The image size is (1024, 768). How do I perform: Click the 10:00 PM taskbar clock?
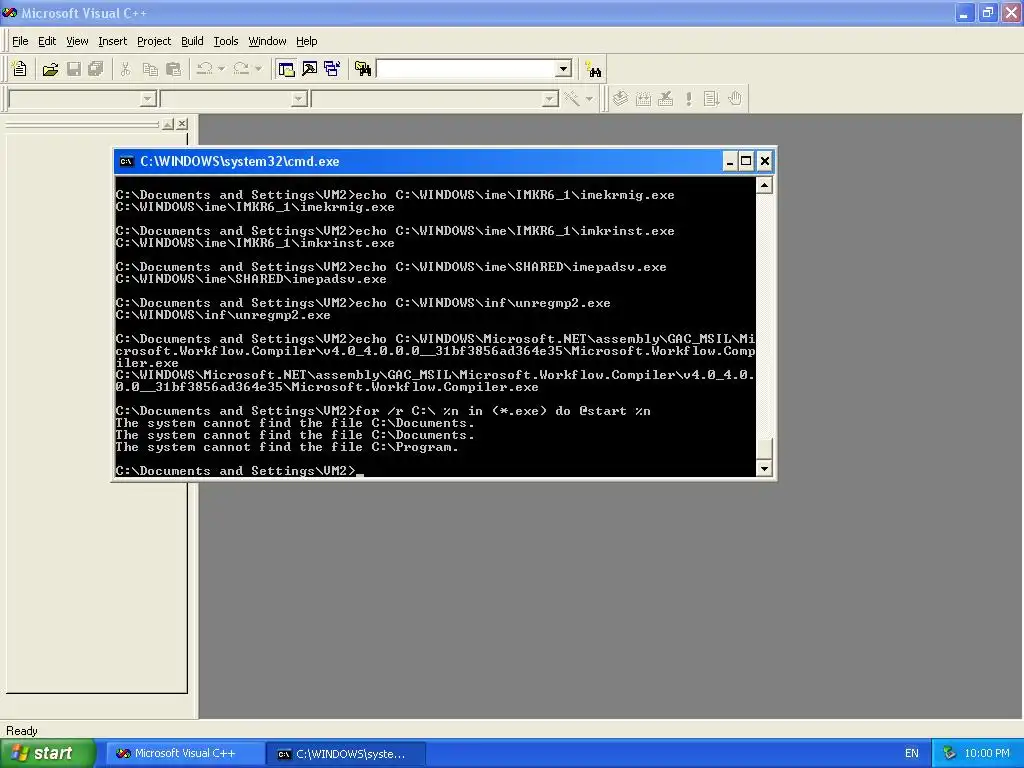987,754
